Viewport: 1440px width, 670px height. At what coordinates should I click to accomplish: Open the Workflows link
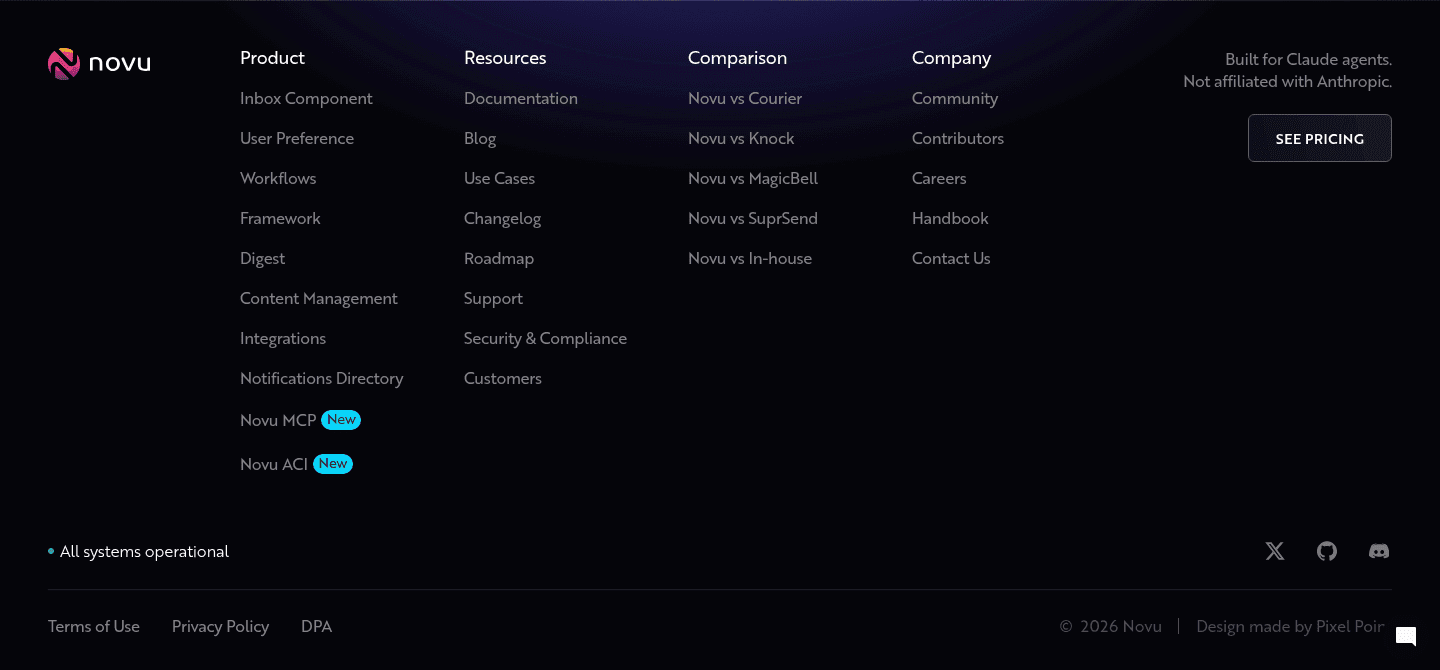[278, 178]
